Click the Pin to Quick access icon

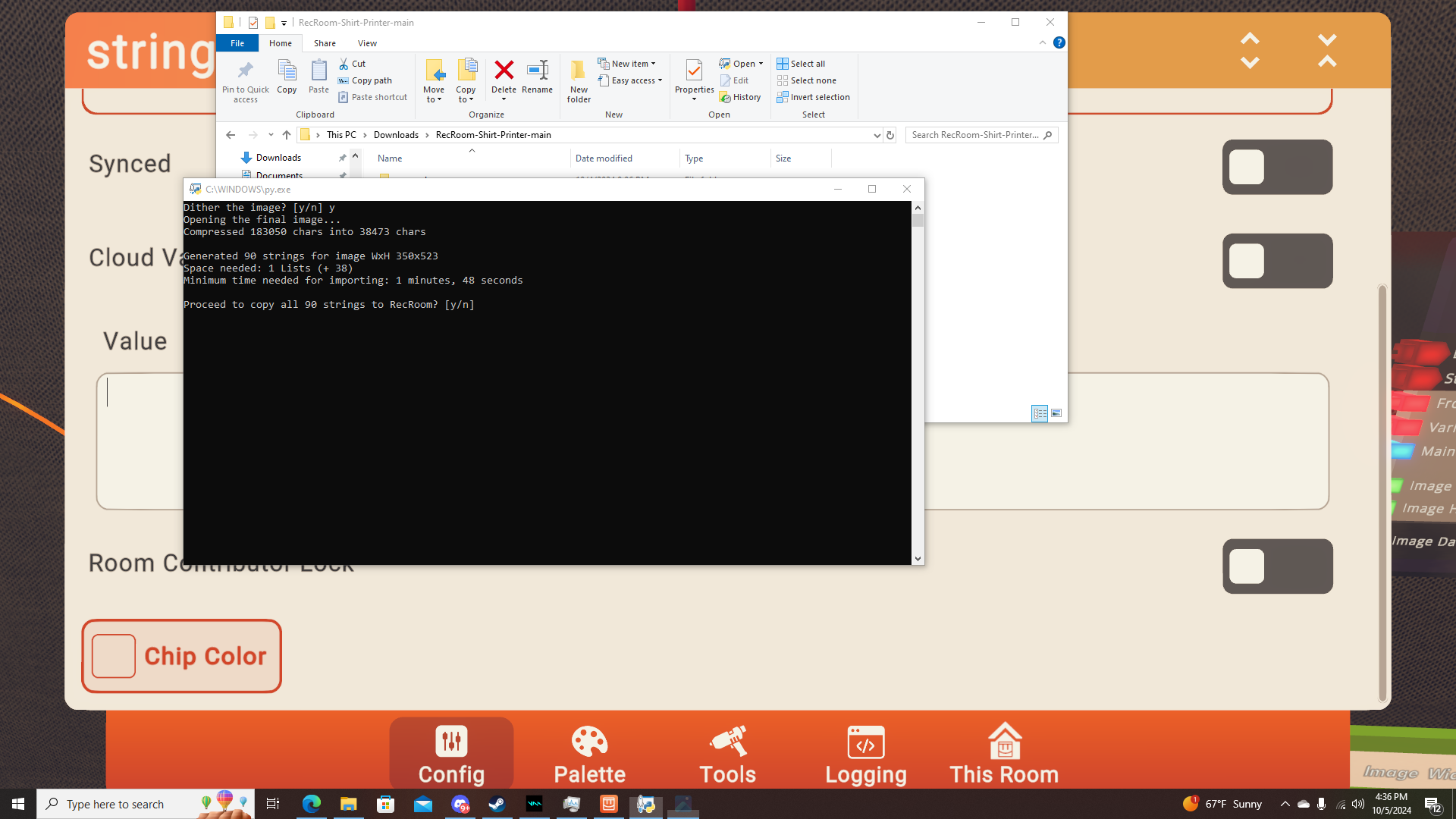click(x=245, y=71)
